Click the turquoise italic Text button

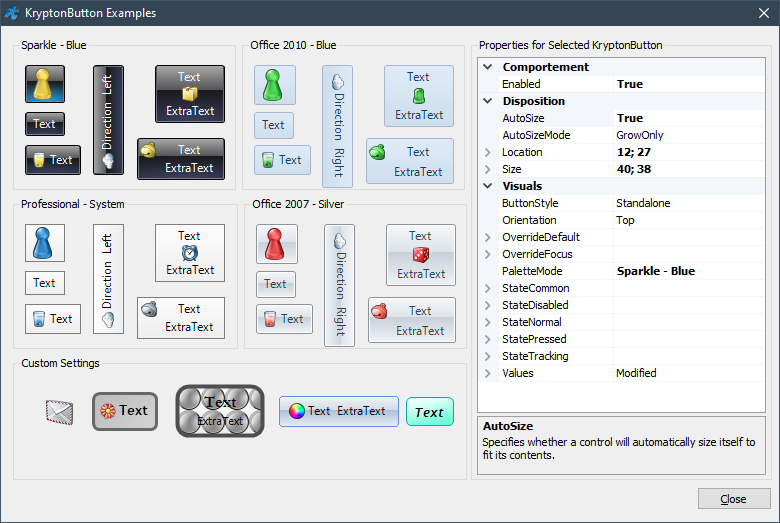pyautogui.click(x=430, y=412)
